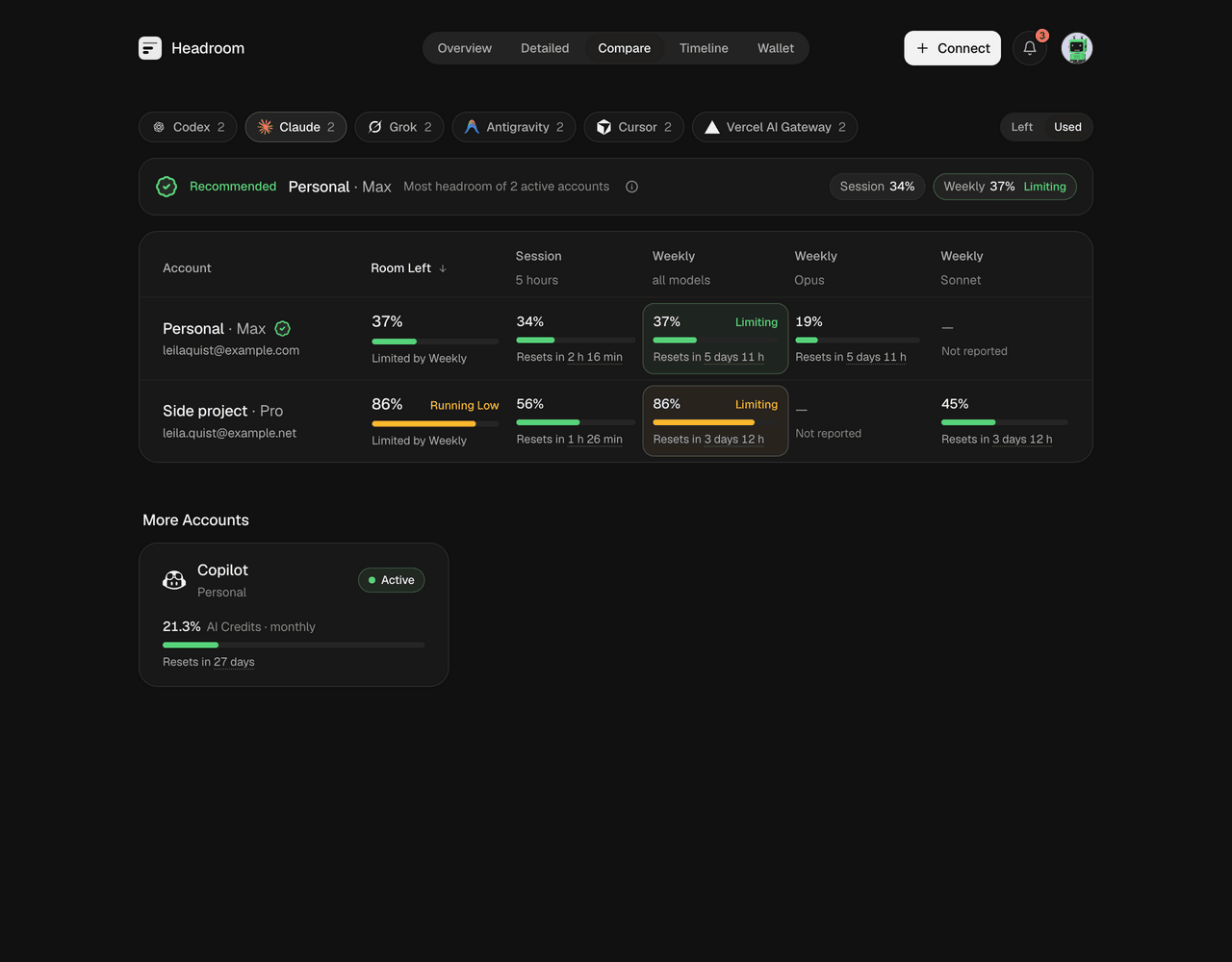
Task: Select the Codex 2 provider chip
Action: [188, 127]
